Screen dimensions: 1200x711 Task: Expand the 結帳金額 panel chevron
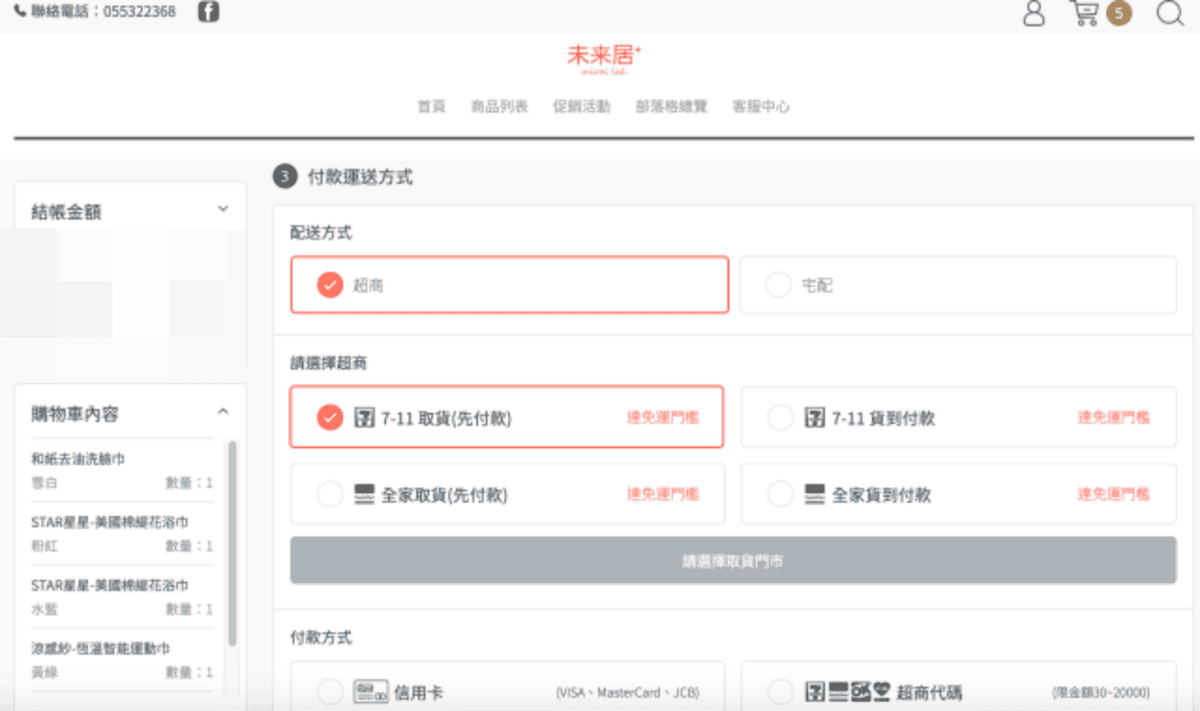click(223, 210)
